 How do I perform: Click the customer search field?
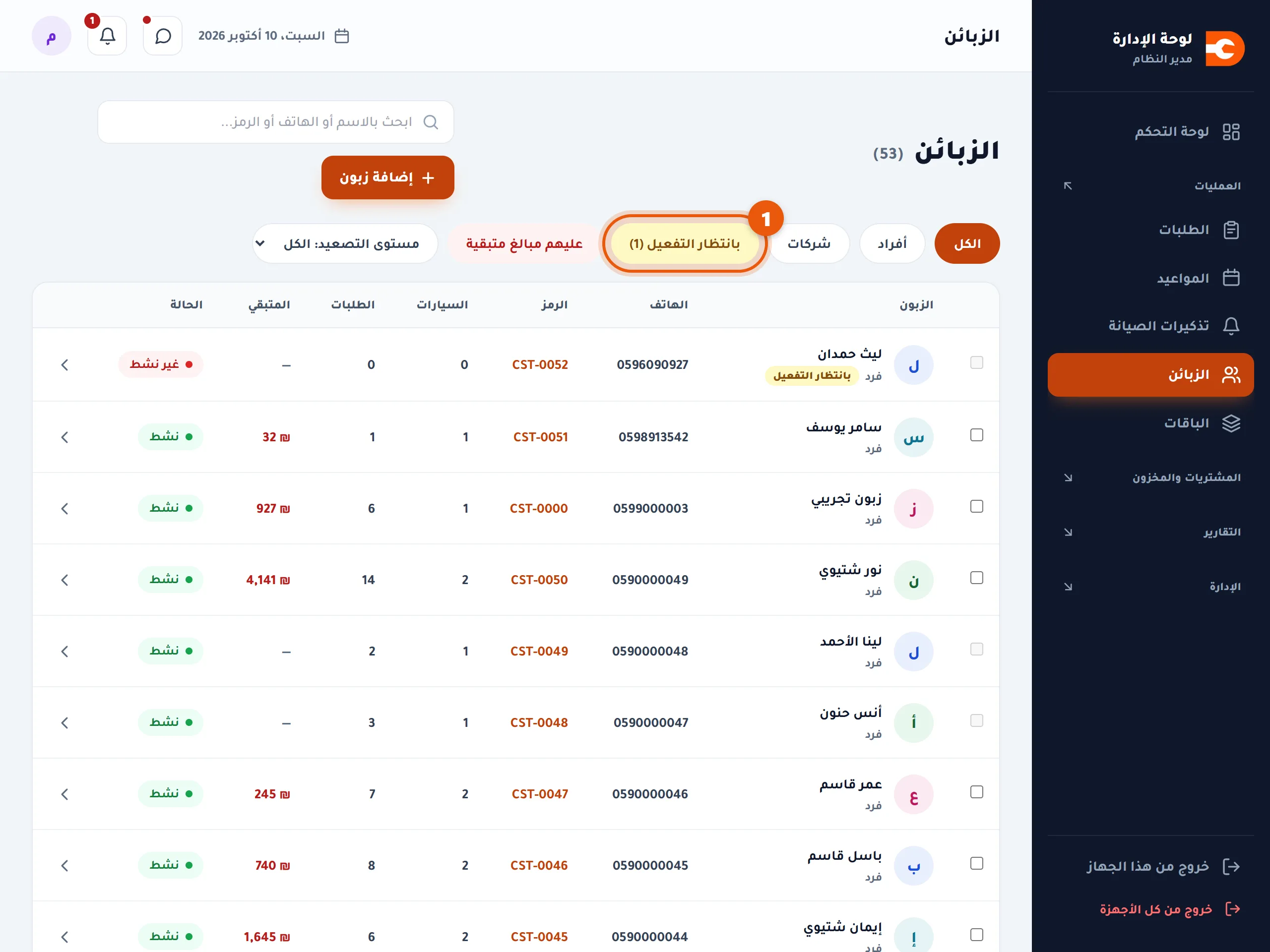pyautogui.click(x=276, y=122)
